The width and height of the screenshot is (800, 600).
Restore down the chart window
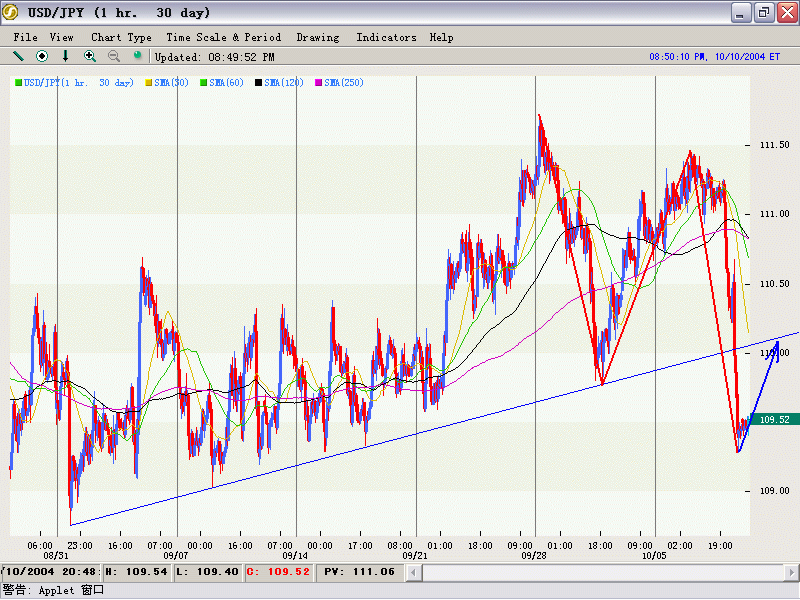point(762,13)
